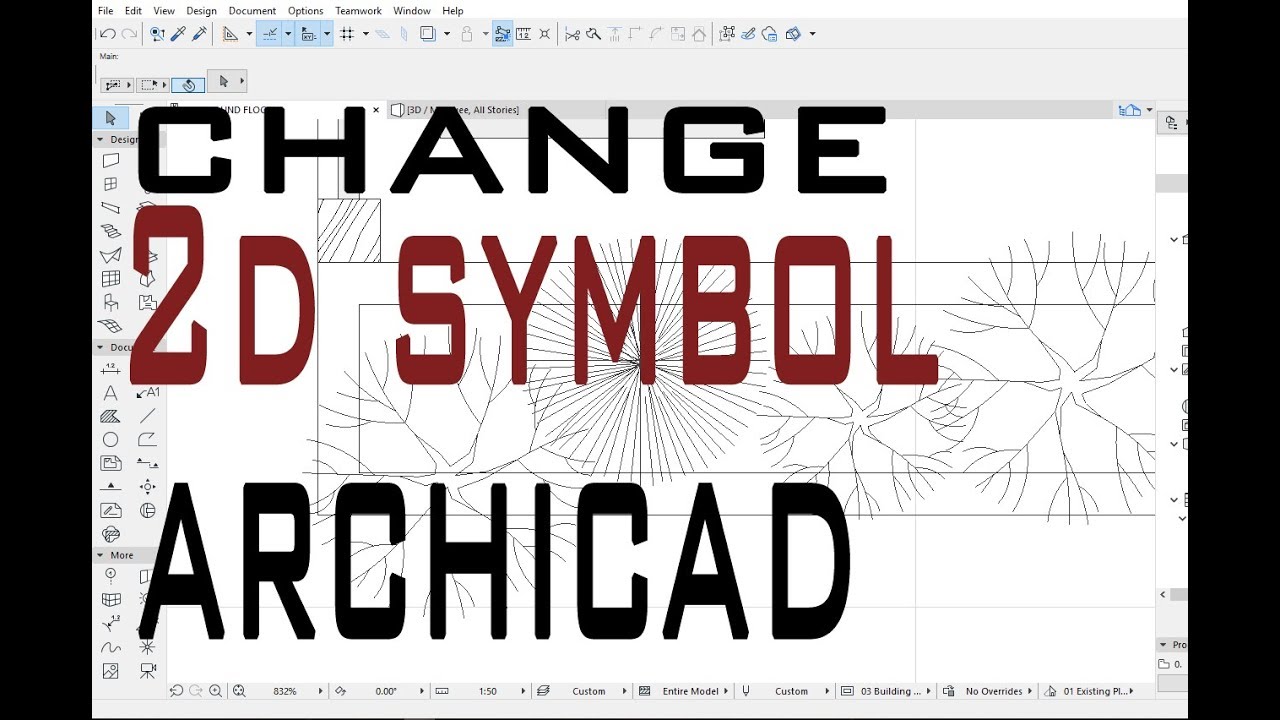Click the Trace Reference icon
Image resolution: width=1280 pixels, height=720 pixels.
[x=429, y=34]
